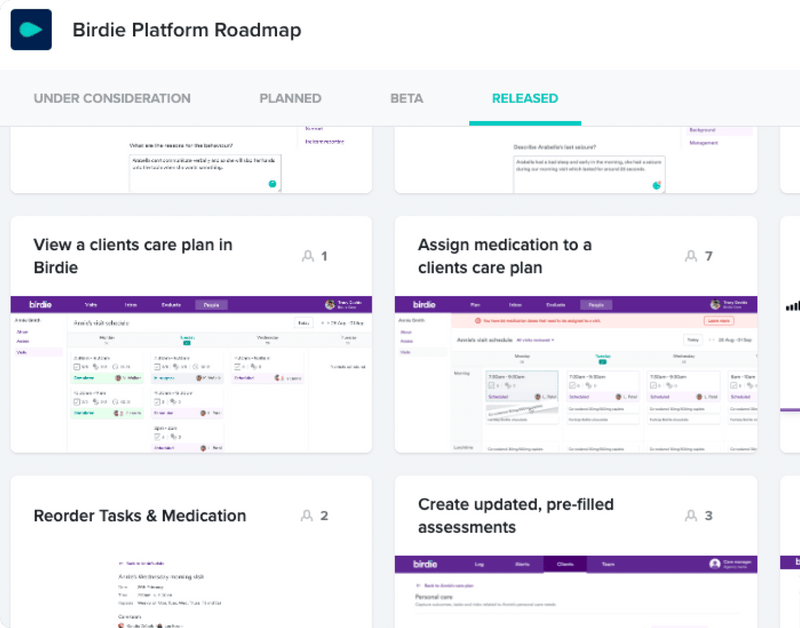Viewport: 800px width, 628px height.
Task: Open Assign medication to a clients care plan title
Action: [x=505, y=256]
